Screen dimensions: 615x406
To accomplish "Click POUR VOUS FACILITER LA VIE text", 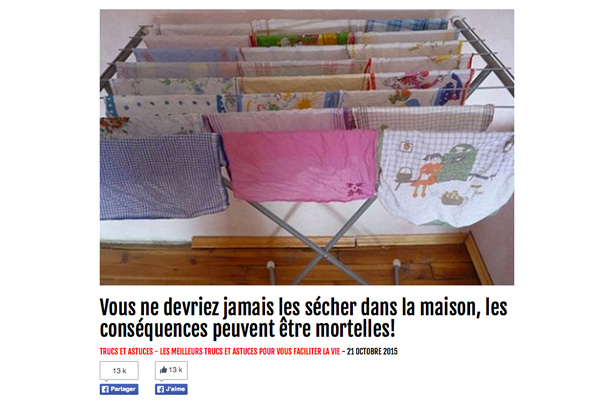I will coord(299,351).
